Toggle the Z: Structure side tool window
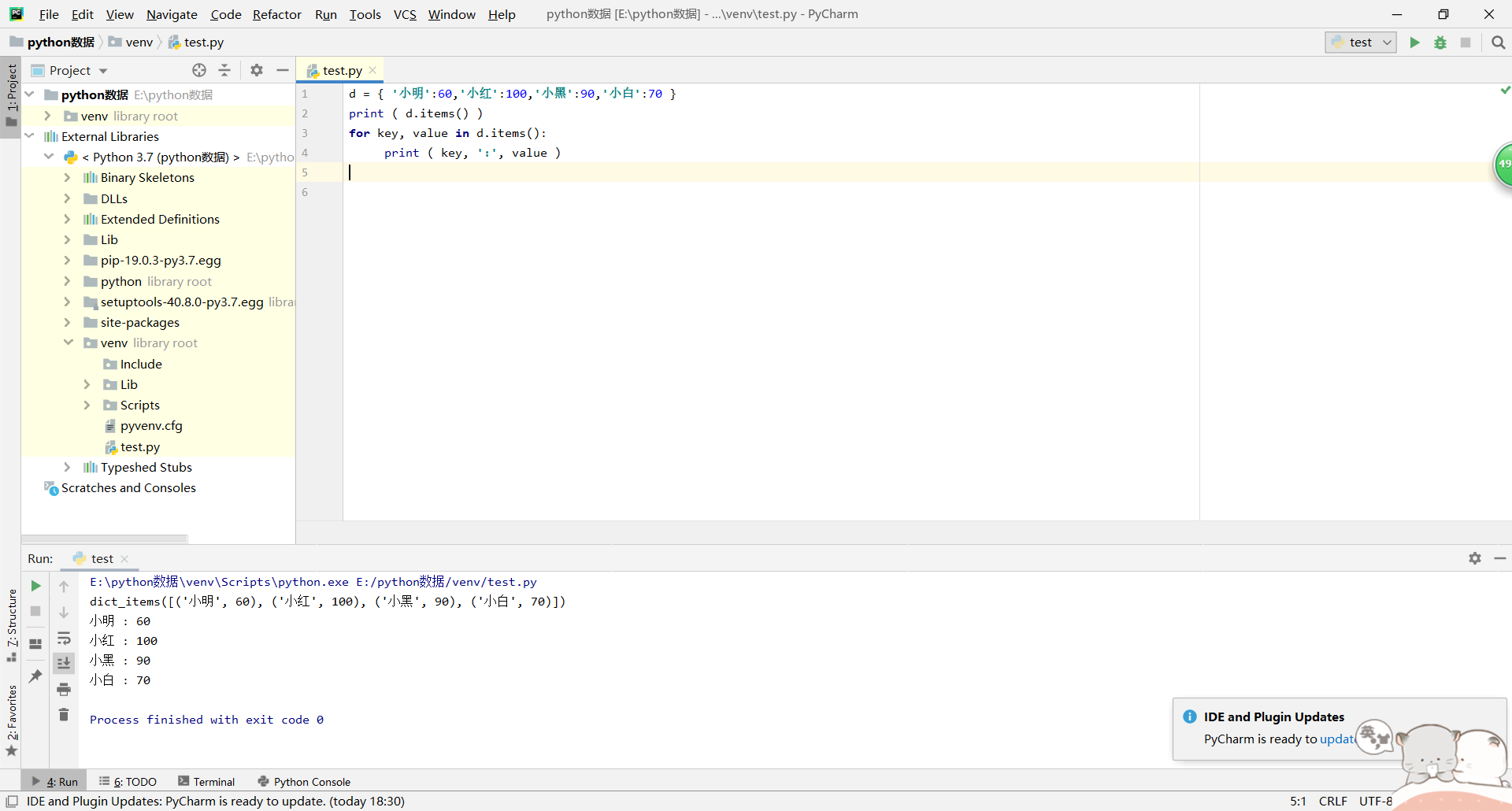The height and width of the screenshot is (811, 1512). (x=11, y=625)
